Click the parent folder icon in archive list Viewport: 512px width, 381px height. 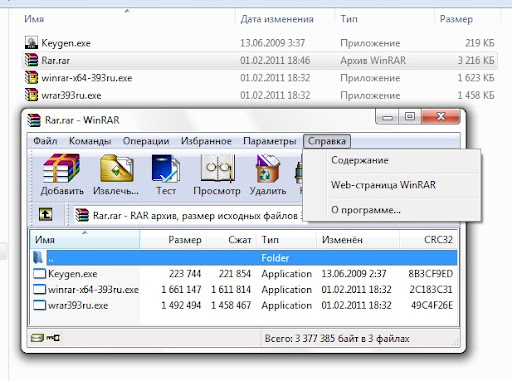tap(38, 258)
